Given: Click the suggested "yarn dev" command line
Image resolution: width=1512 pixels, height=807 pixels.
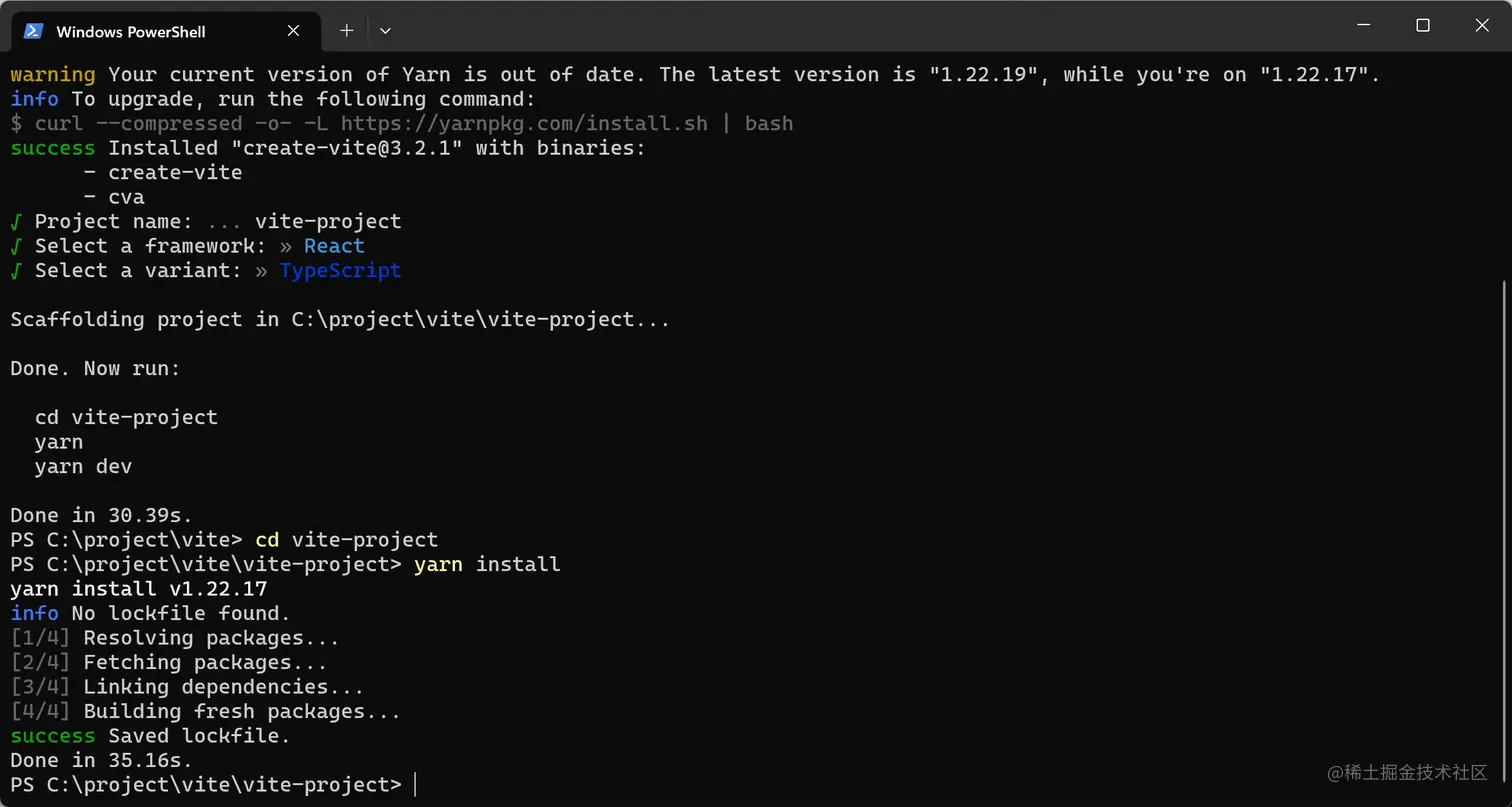Looking at the screenshot, I should click(x=83, y=466).
